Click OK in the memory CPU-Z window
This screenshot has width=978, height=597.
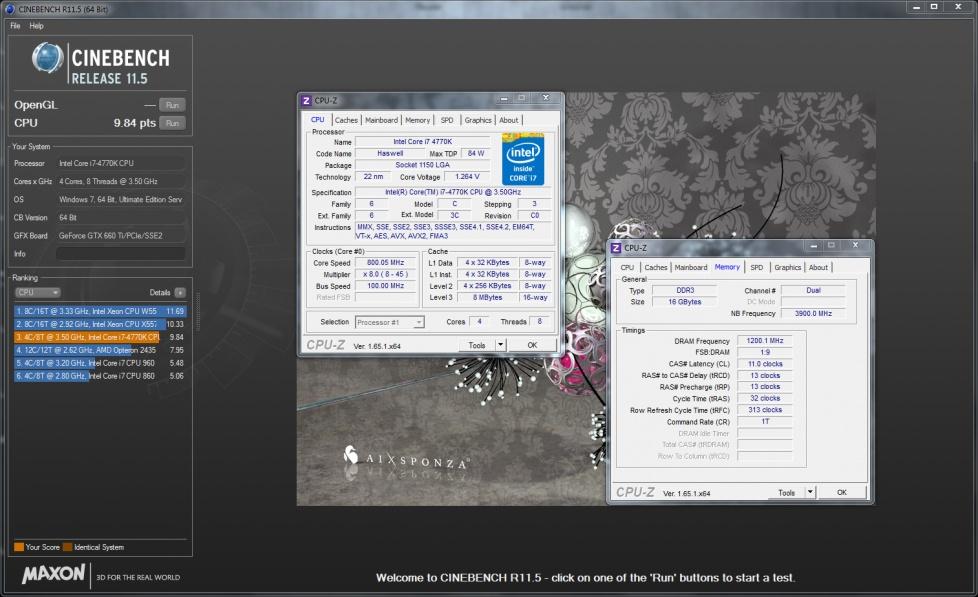point(841,493)
